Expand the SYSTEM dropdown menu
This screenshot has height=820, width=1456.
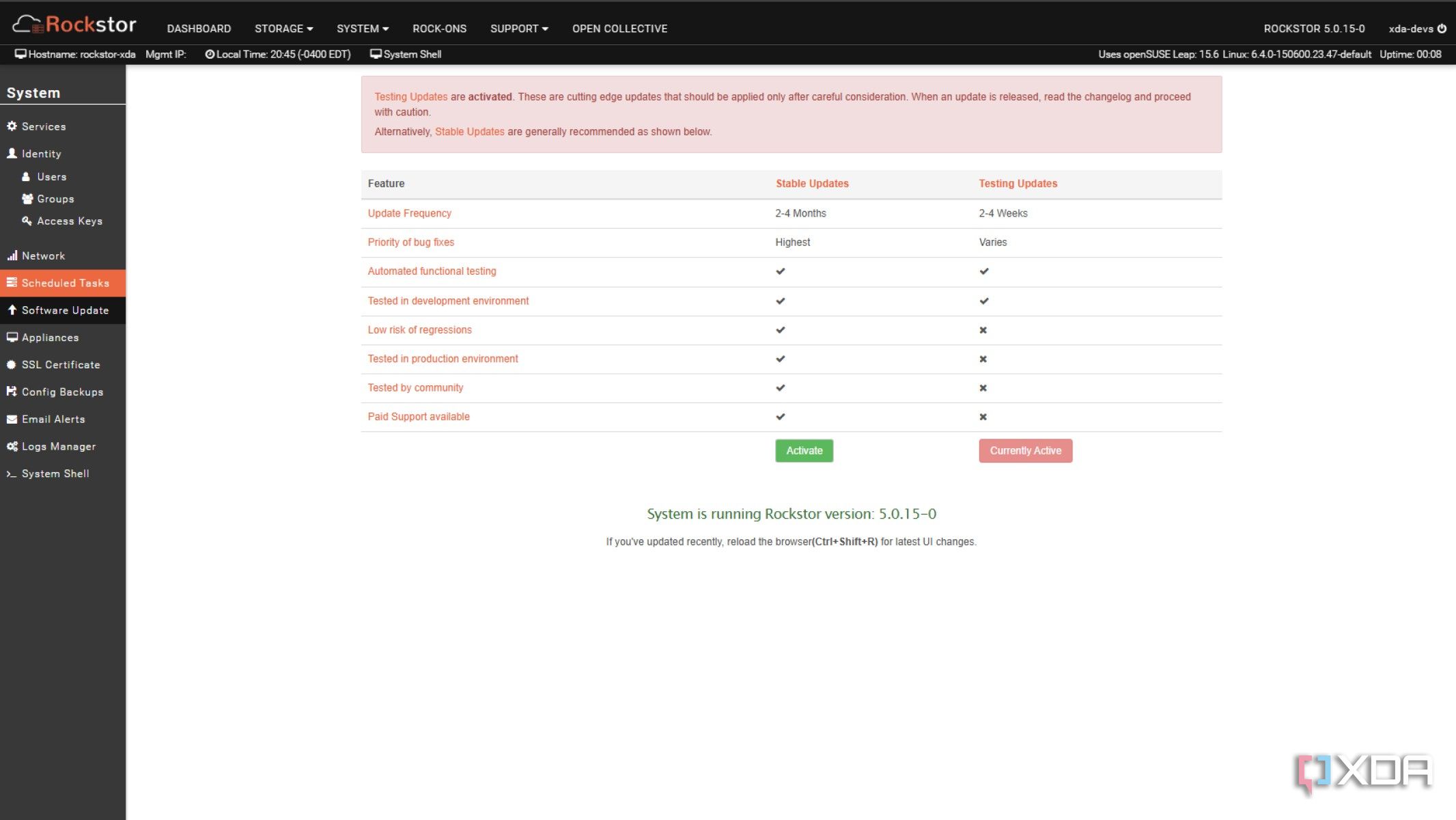click(x=363, y=29)
